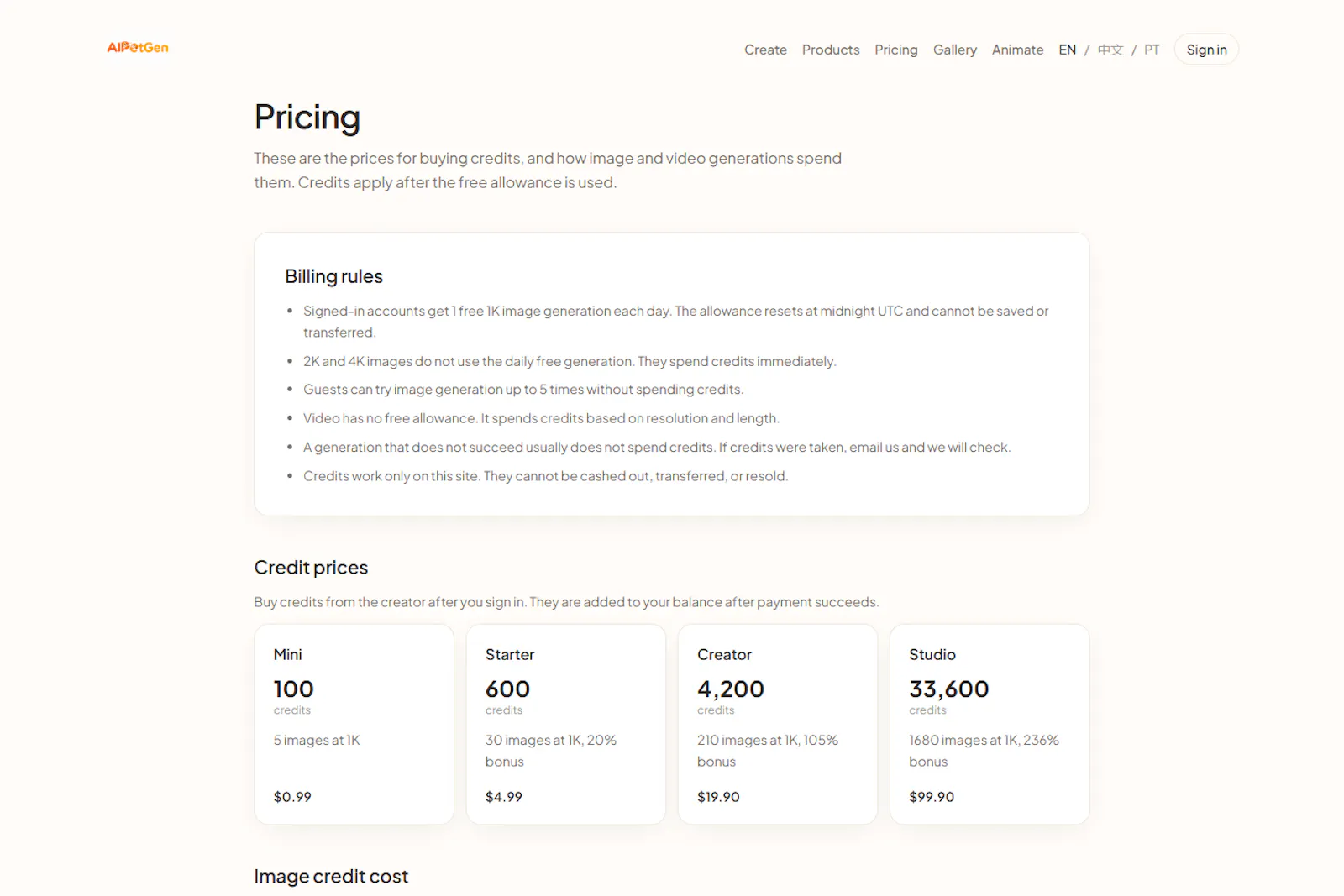Click the $4.99 price

(504, 797)
